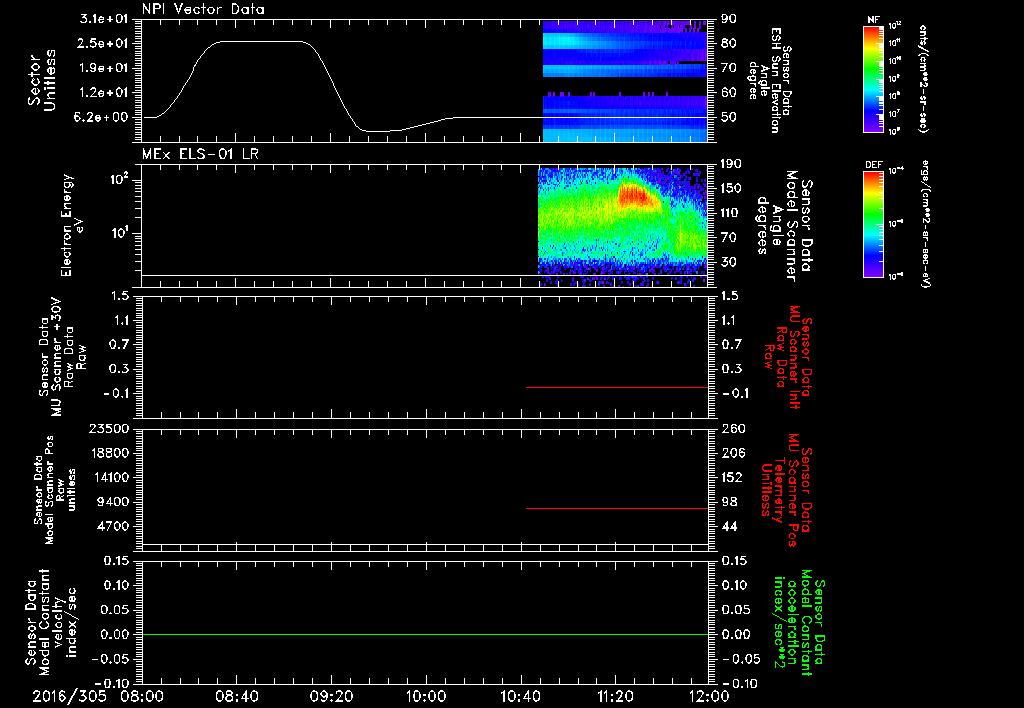Click the NPI sector spectrogram image
Screen dimensions: 1024x708
coord(625,81)
